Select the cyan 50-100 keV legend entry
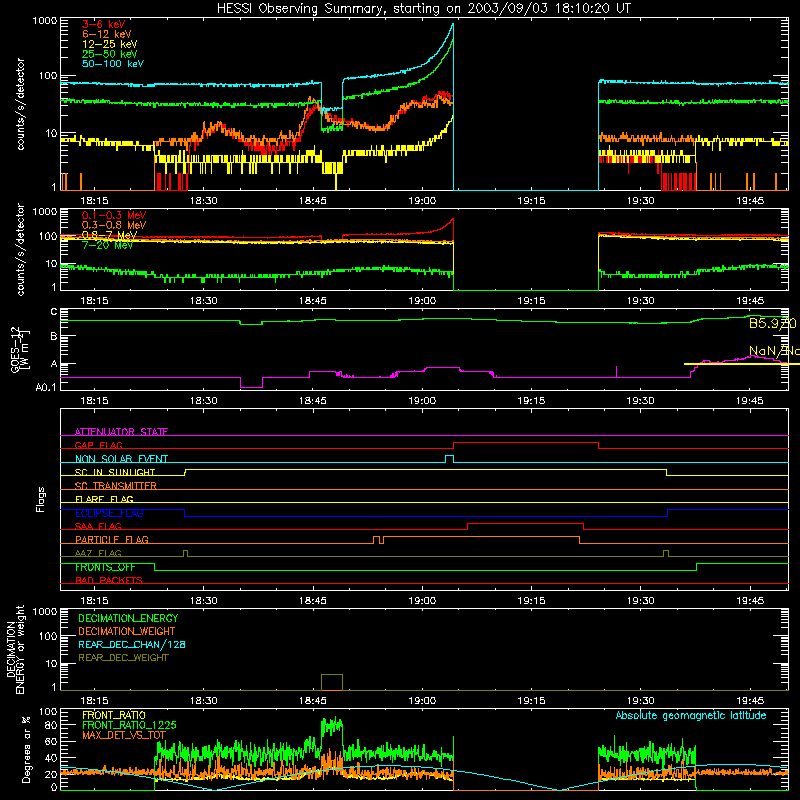 pyautogui.click(x=113, y=64)
